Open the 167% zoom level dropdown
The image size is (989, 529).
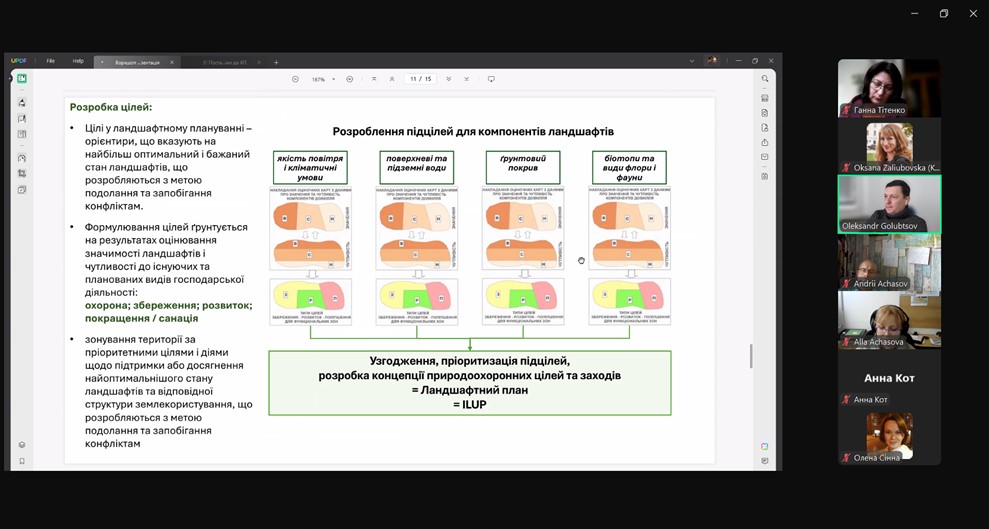pos(322,79)
